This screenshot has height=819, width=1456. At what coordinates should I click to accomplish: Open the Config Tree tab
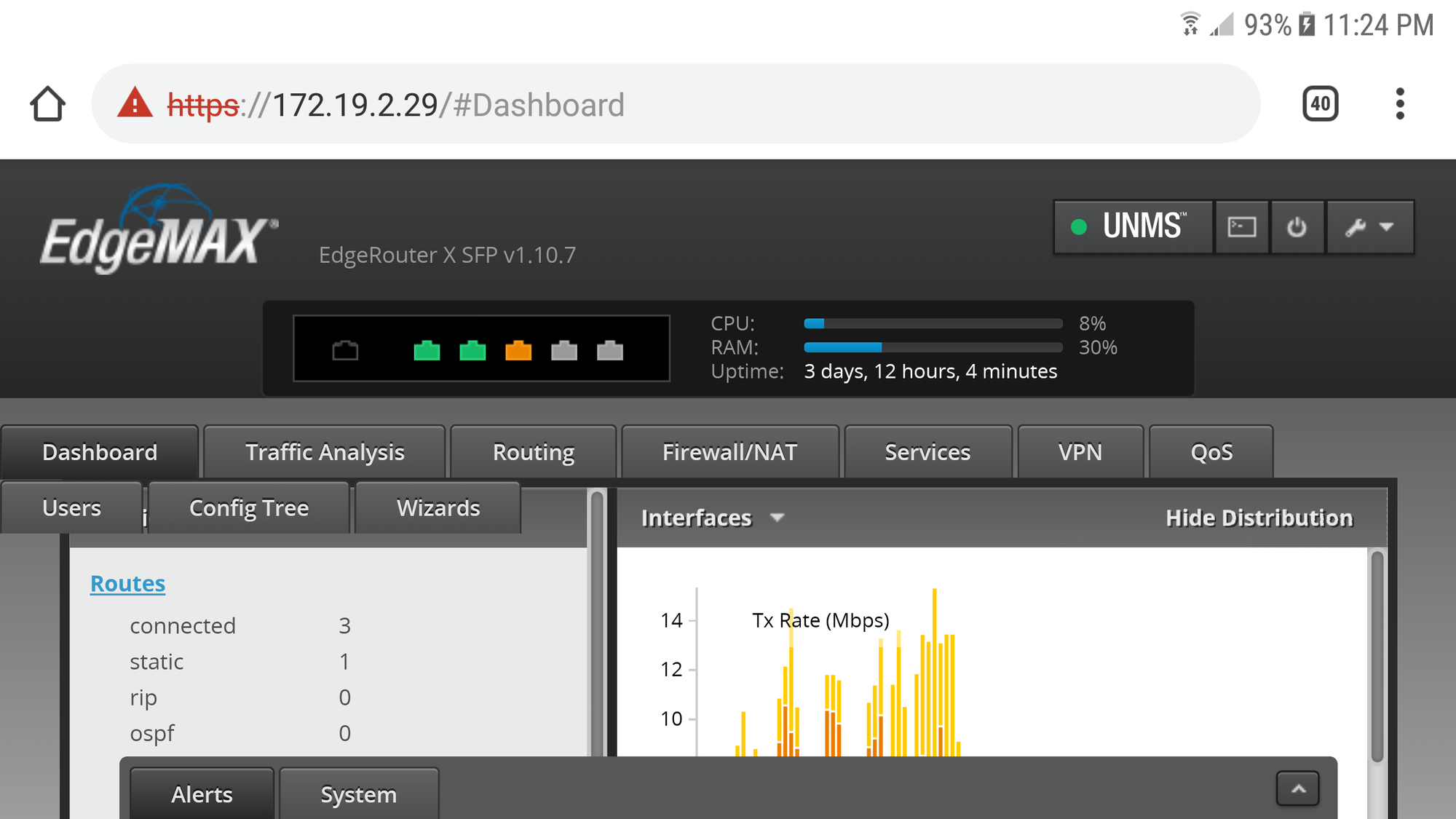(x=249, y=507)
